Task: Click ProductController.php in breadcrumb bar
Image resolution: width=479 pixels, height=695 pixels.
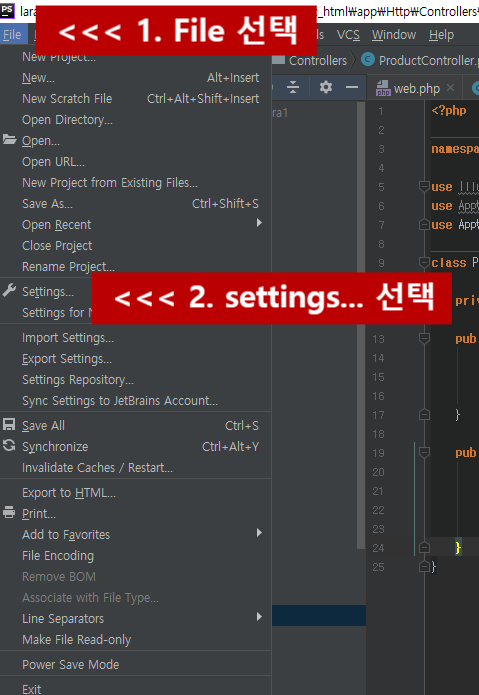Action: click(428, 61)
